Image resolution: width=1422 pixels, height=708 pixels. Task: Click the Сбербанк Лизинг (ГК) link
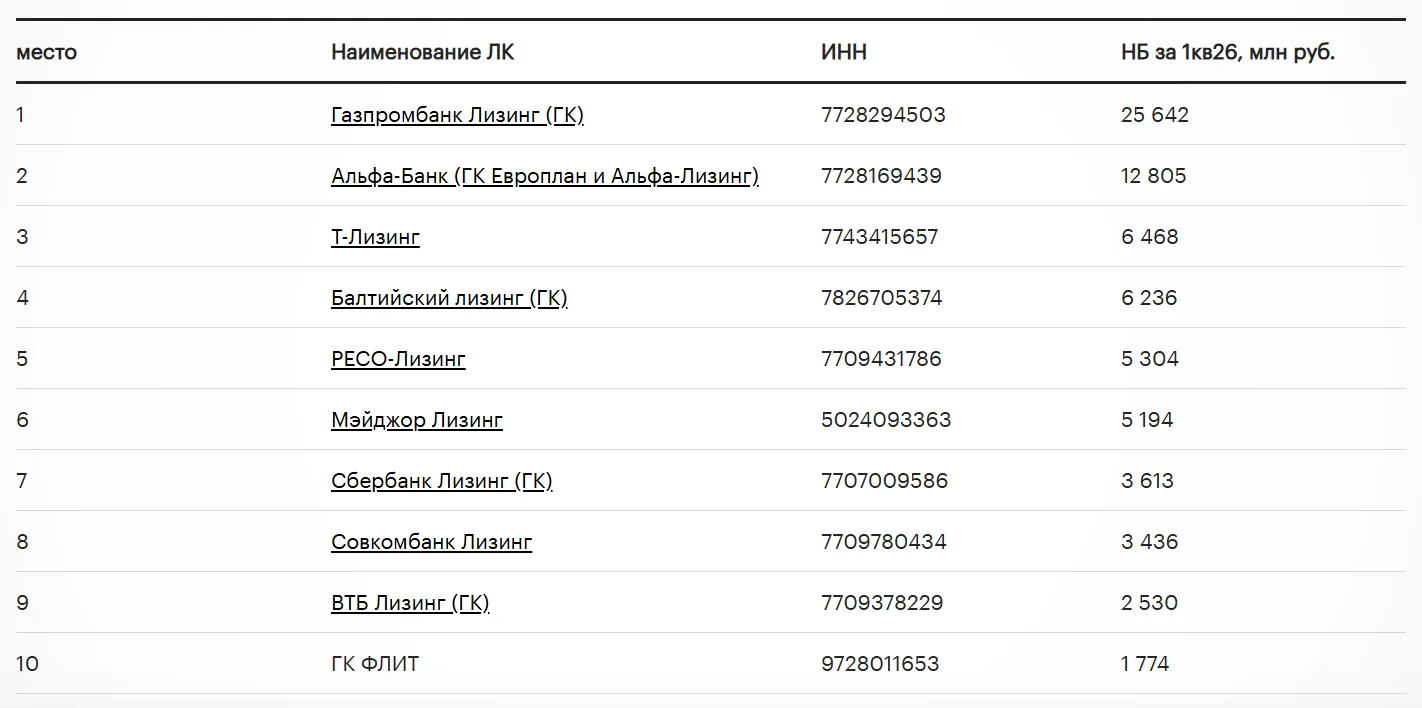pyautogui.click(x=442, y=481)
